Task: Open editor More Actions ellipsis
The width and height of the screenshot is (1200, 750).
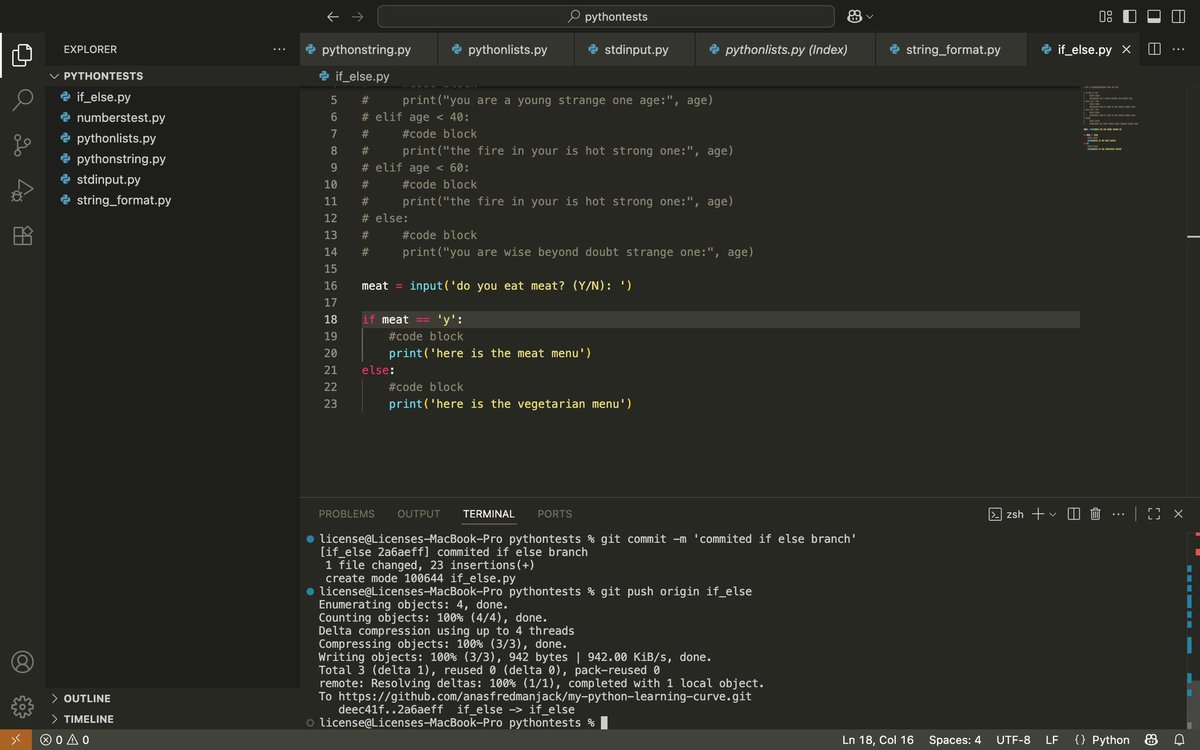Action: point(1178,49)
